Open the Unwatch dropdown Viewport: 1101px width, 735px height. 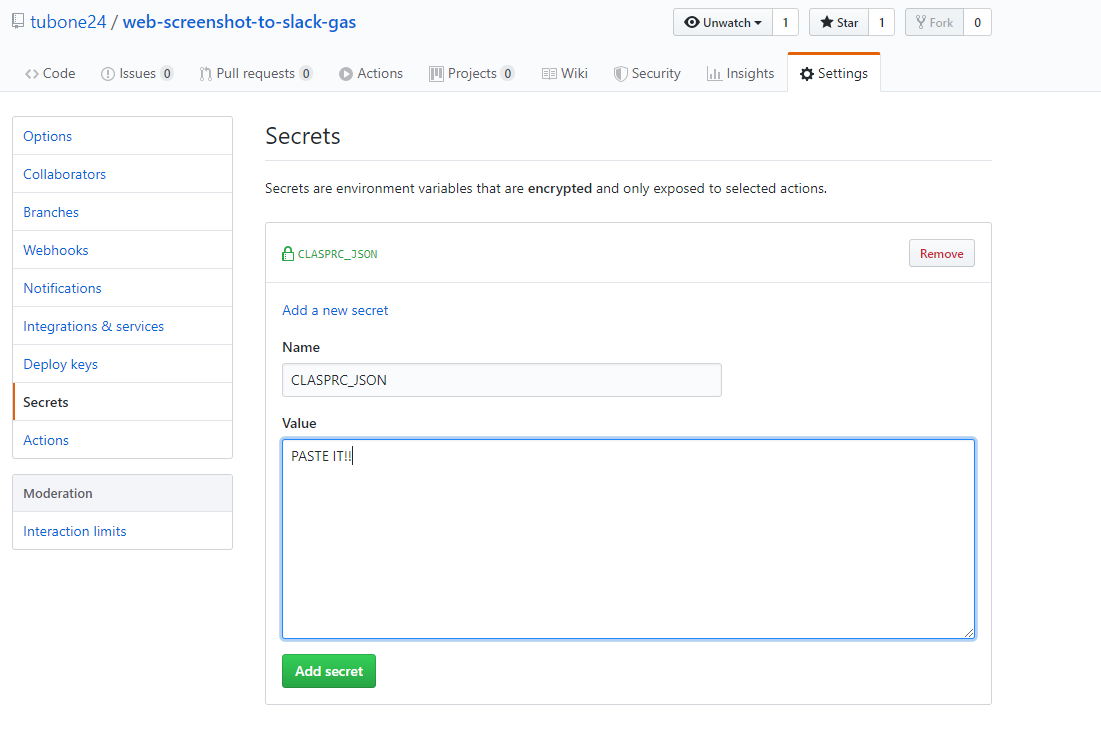(x=723, y=22)
